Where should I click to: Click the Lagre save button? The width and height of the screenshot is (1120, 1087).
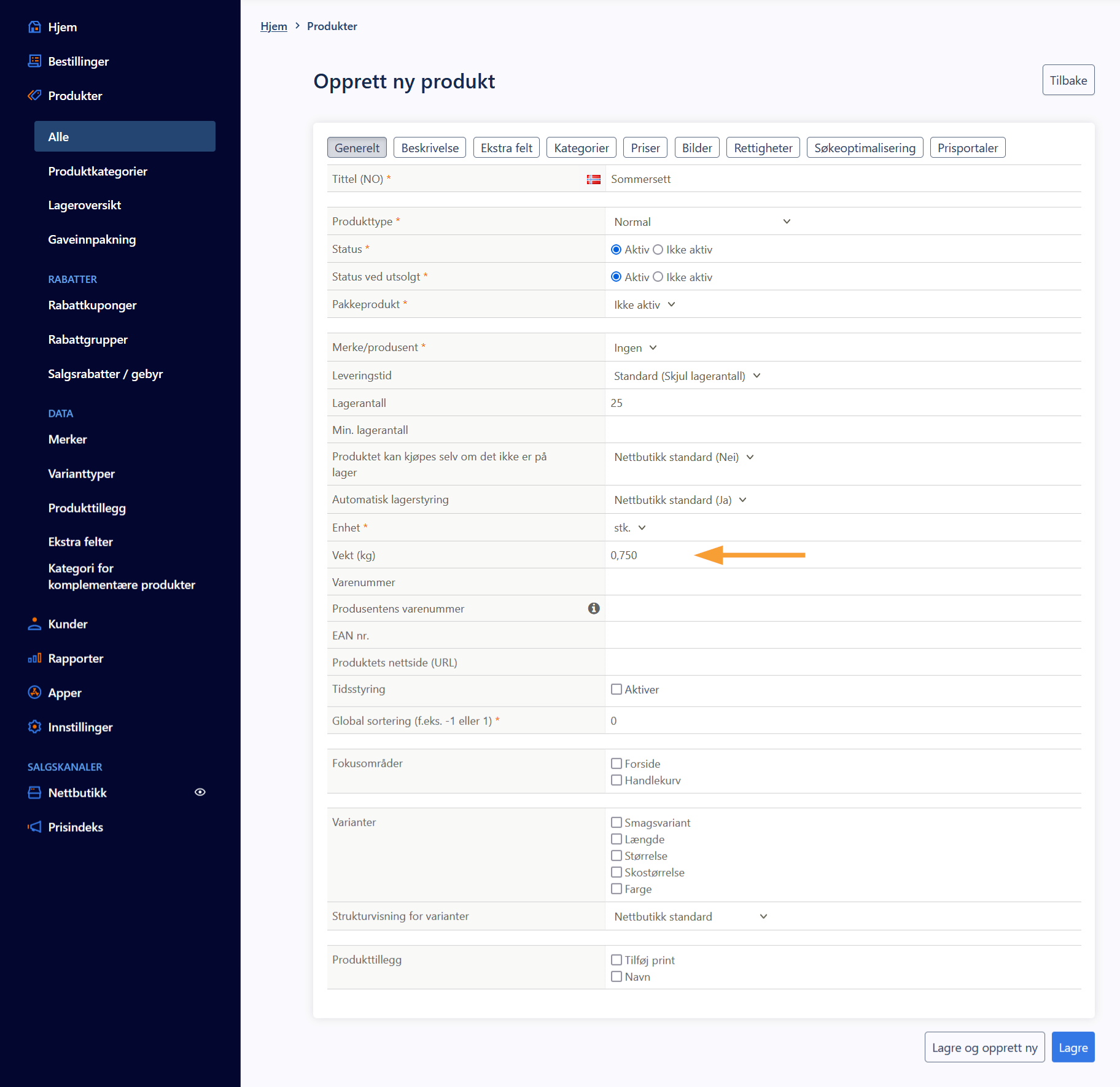coord(1073,1047)
